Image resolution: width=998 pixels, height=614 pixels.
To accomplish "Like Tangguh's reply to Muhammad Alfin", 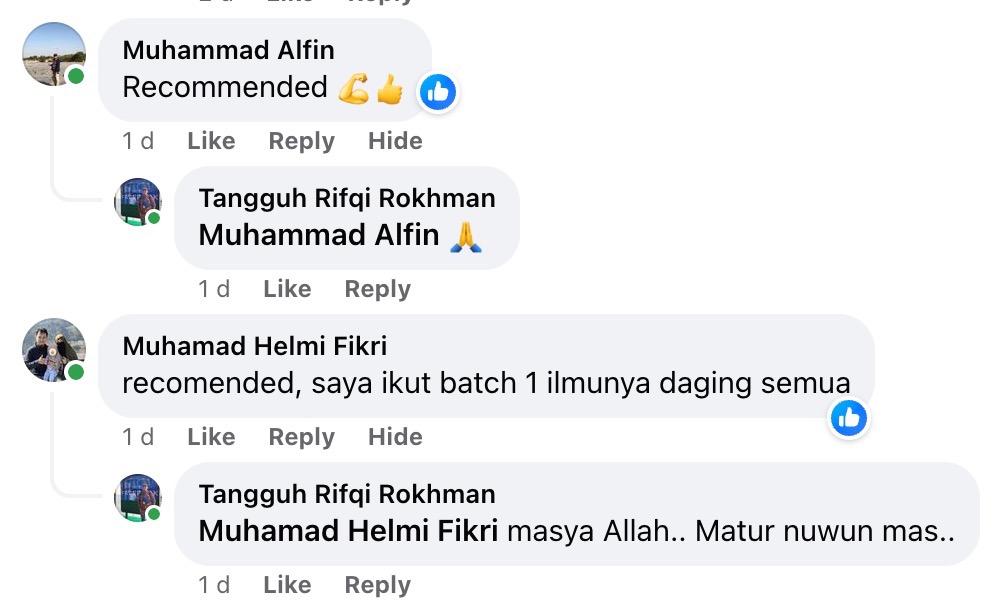I will [287, 289].
